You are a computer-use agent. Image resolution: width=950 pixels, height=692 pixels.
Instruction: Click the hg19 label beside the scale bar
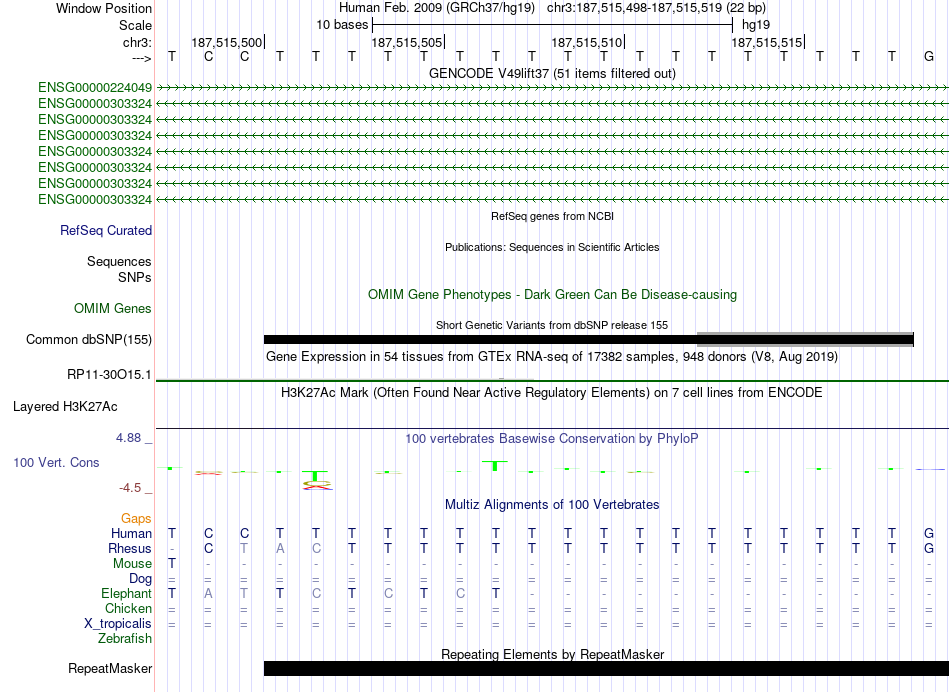(x=756, y=25)
